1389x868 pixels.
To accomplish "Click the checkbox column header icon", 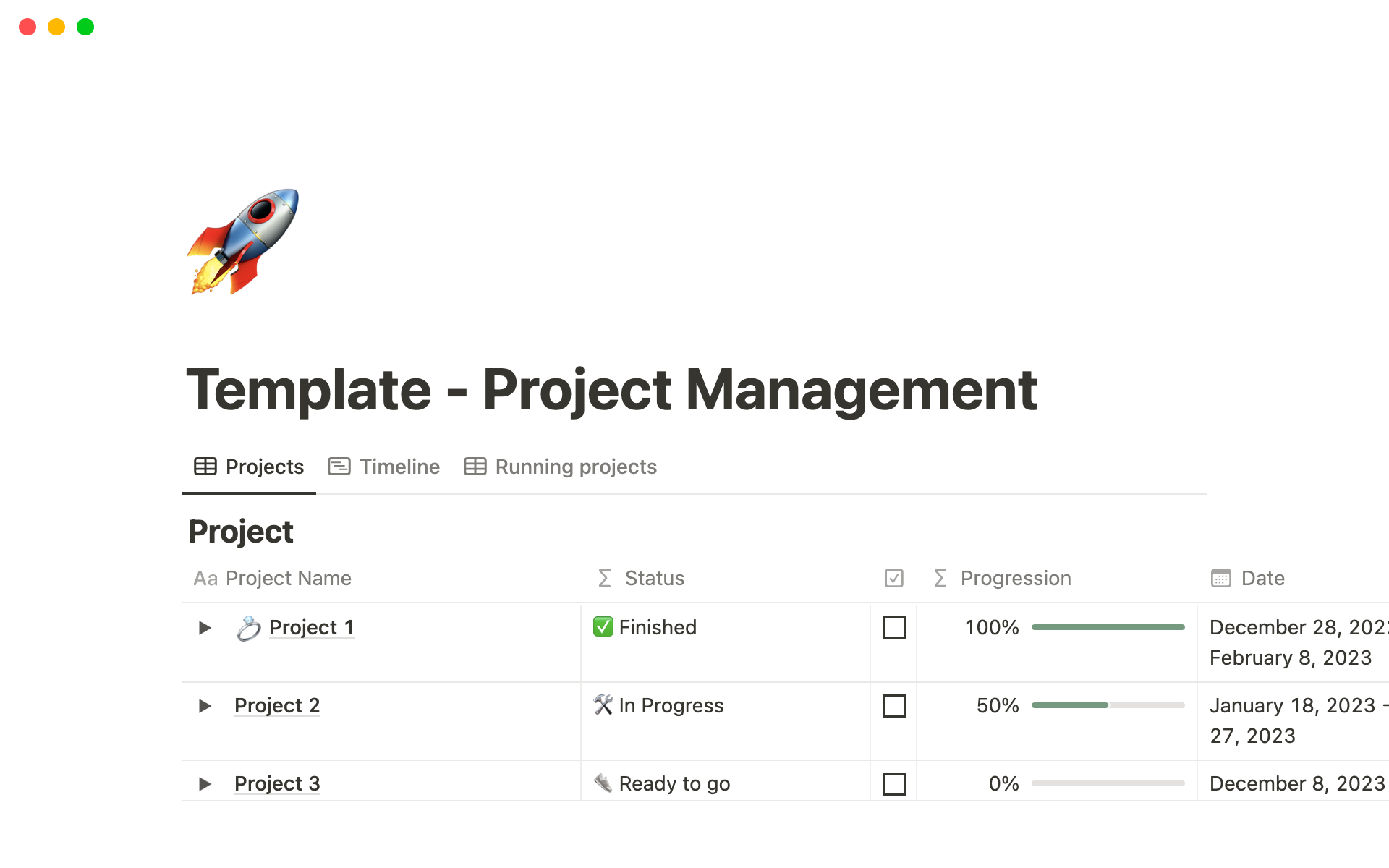I will click(893, 578).
